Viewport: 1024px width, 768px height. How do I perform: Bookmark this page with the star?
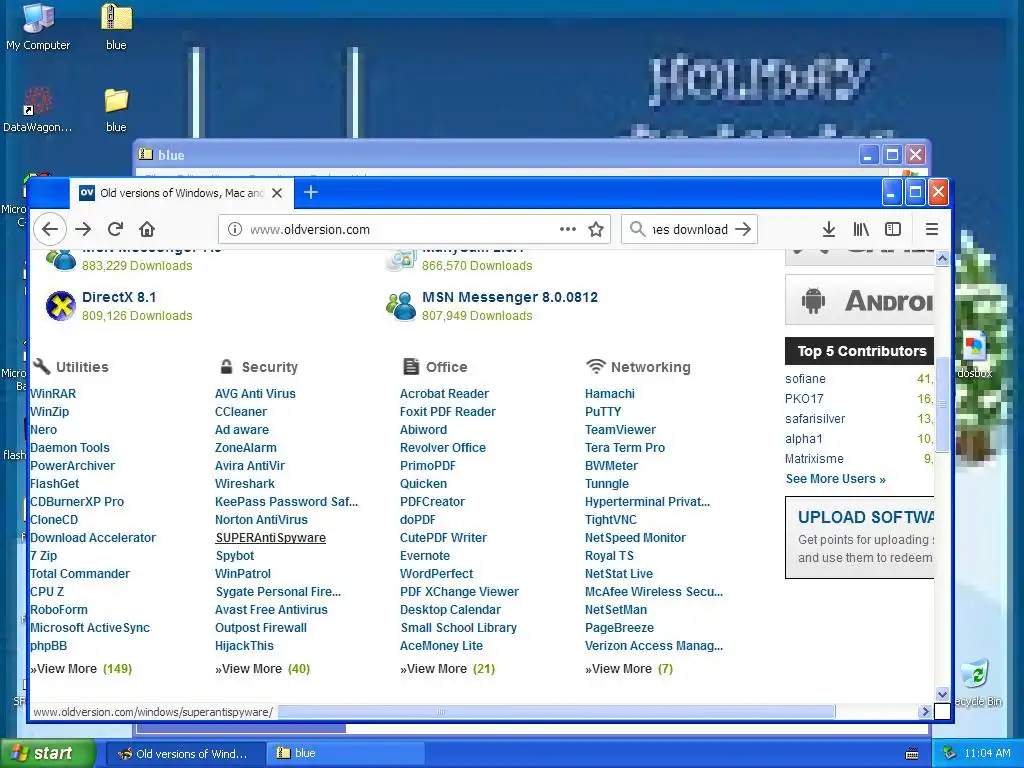pos(596,229)
